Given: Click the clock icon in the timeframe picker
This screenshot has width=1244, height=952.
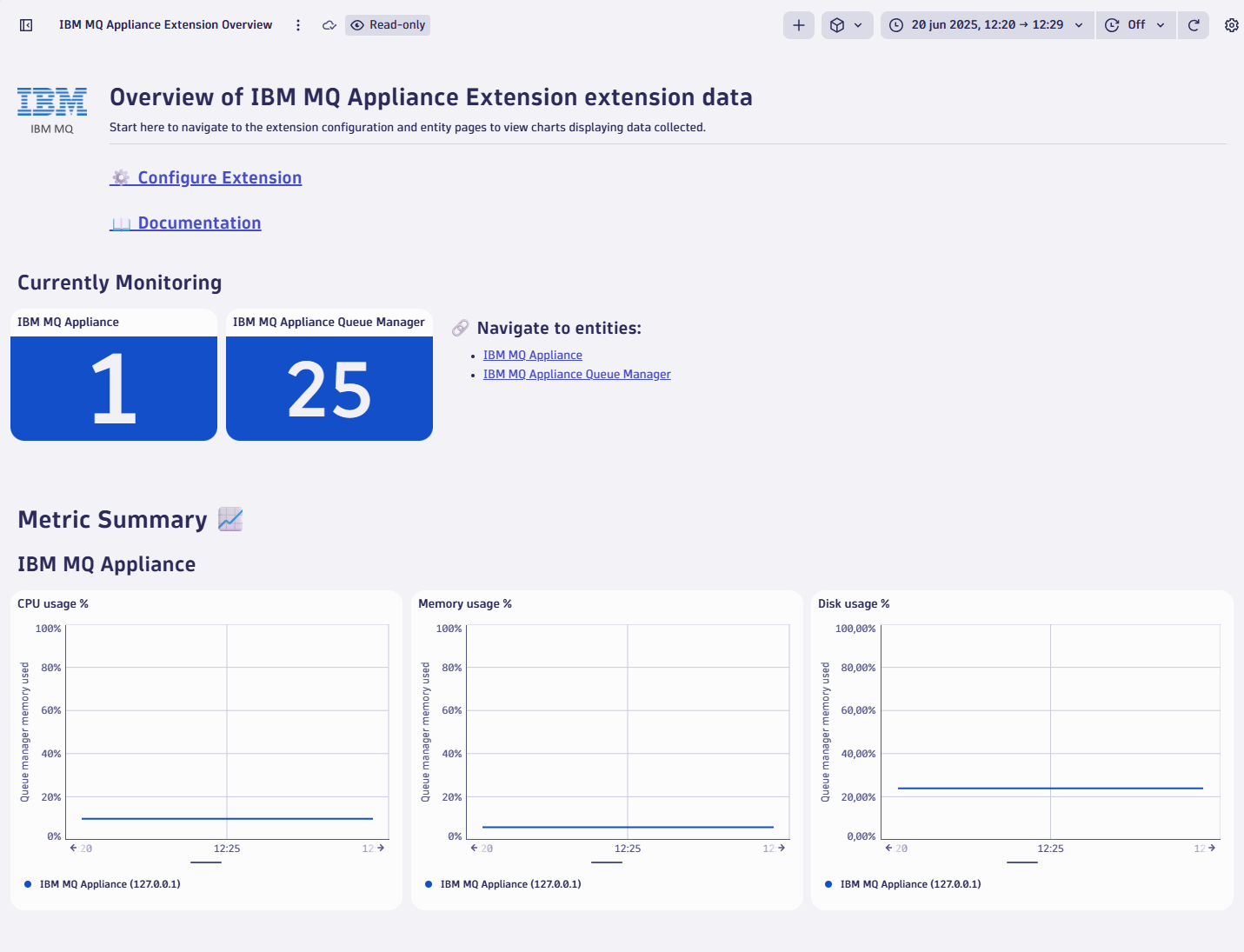Looking at the screenshot, I should (895, 24).
